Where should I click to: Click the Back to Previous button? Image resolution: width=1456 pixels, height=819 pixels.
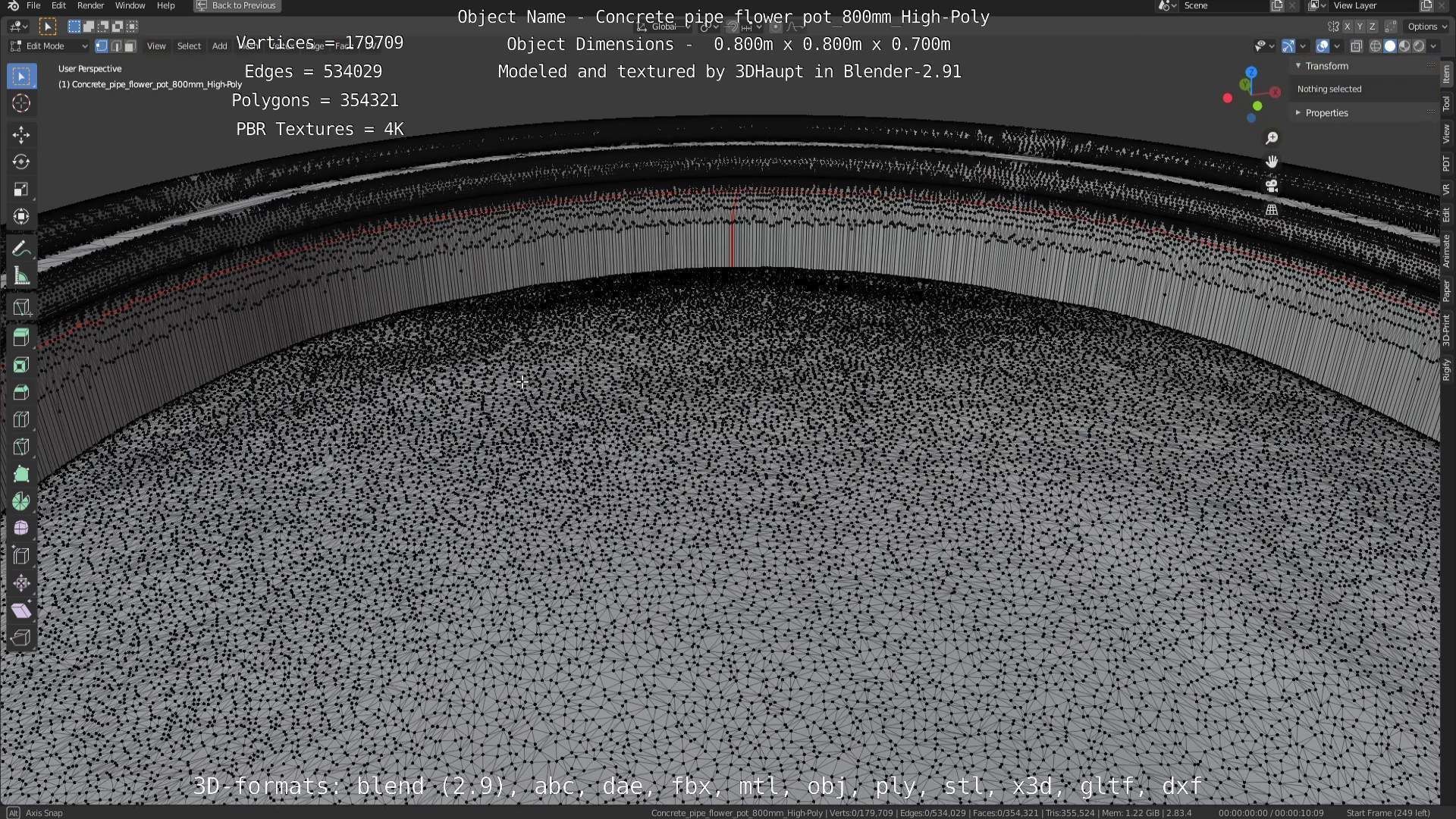point(237,5)
